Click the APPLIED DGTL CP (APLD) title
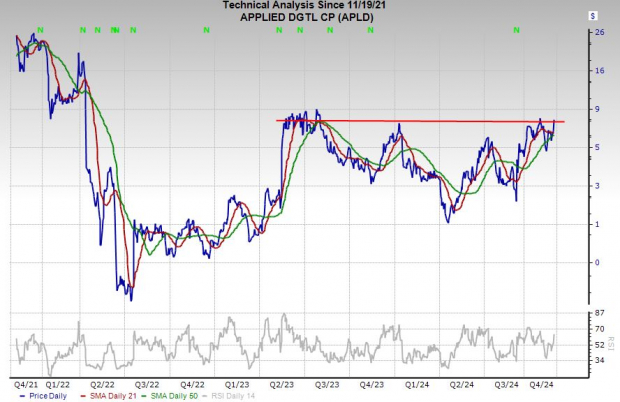The image size is (620, 402). point(308,17)
